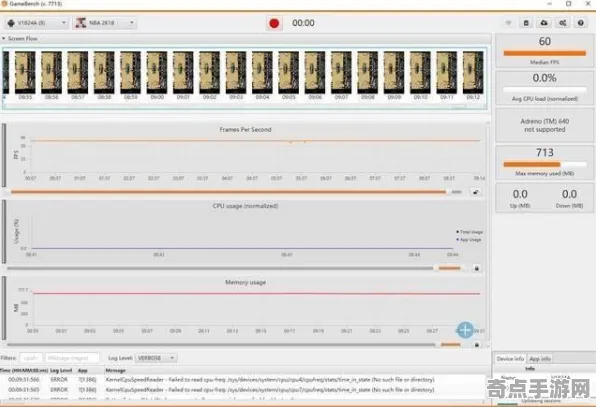Viewport: 596px width, 407px height.
Task: Open help with the question mark icon
Action: (x=581, y=23)
